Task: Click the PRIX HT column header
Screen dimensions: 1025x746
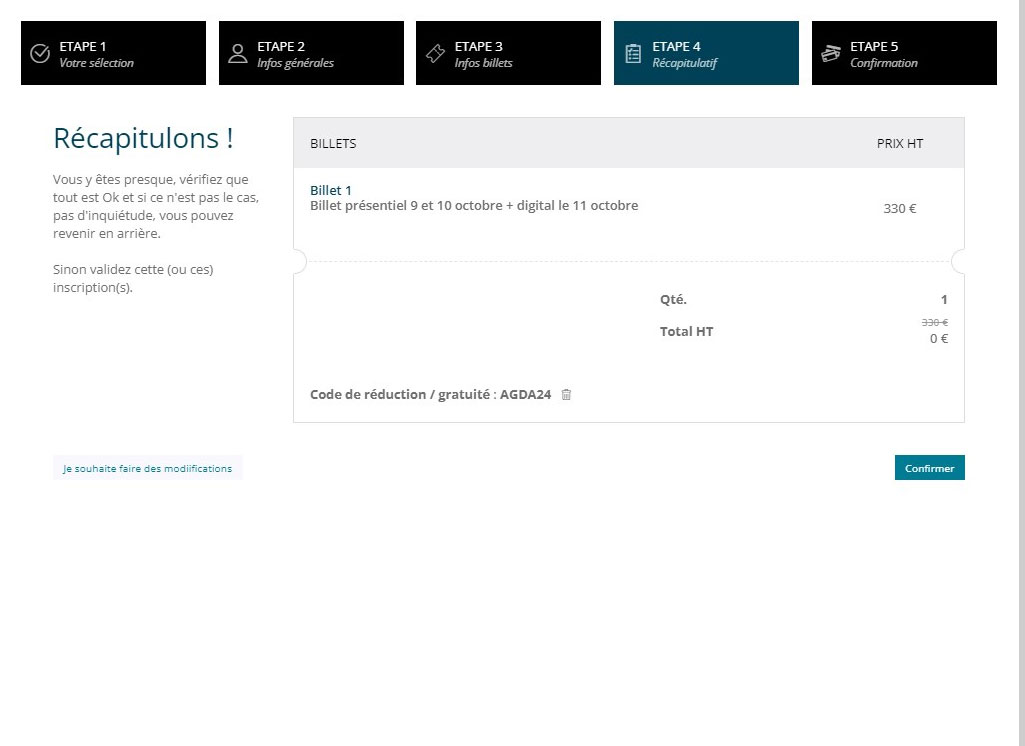Action: [900, 143]
